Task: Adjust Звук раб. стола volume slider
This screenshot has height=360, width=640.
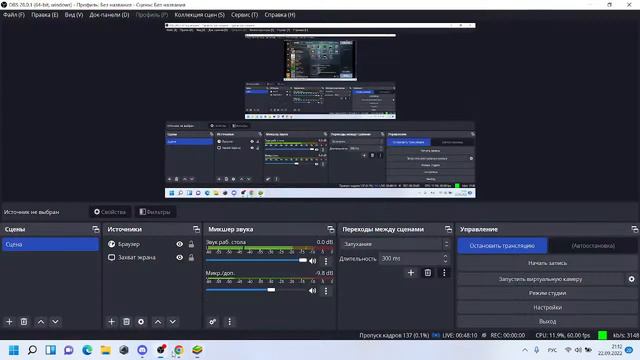Action: point(257,260)
